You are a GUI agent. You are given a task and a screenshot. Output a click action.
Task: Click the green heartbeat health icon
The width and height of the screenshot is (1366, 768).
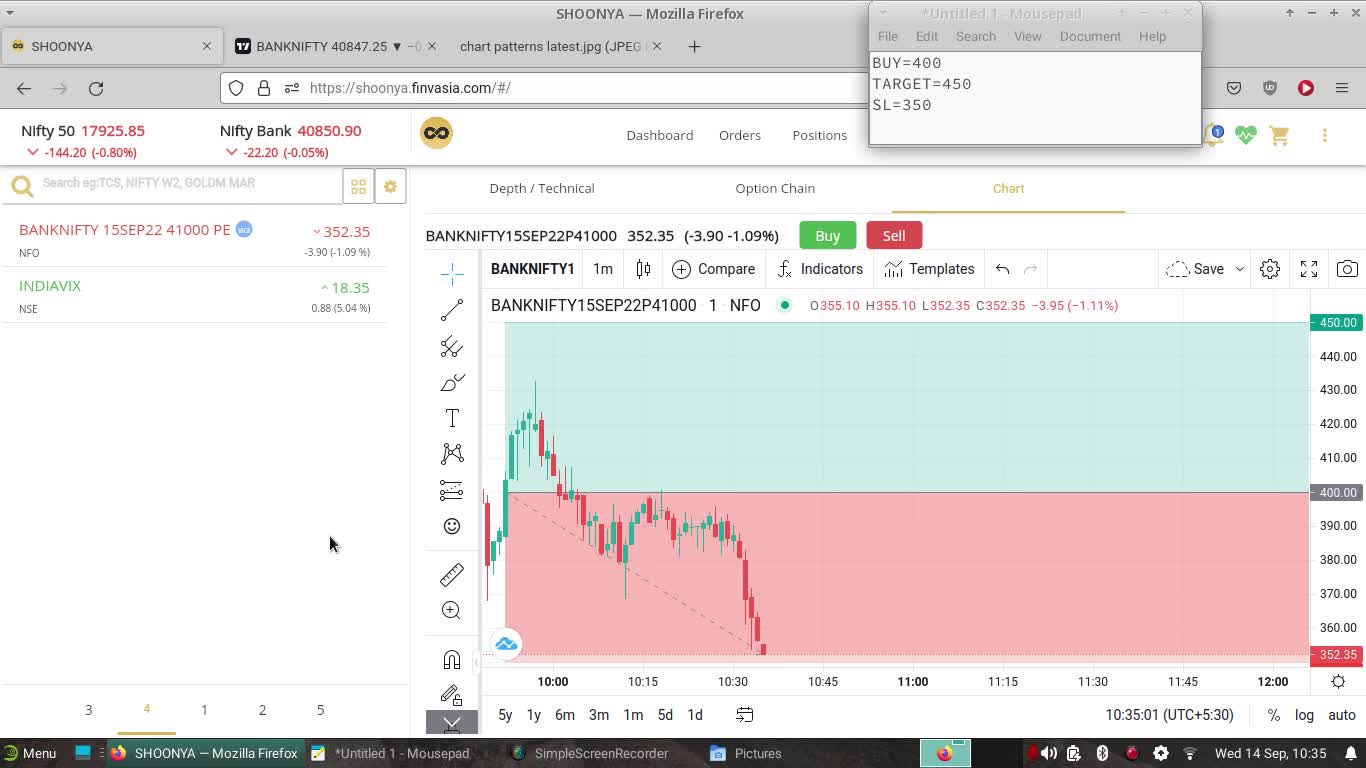tap(1245, 135)
